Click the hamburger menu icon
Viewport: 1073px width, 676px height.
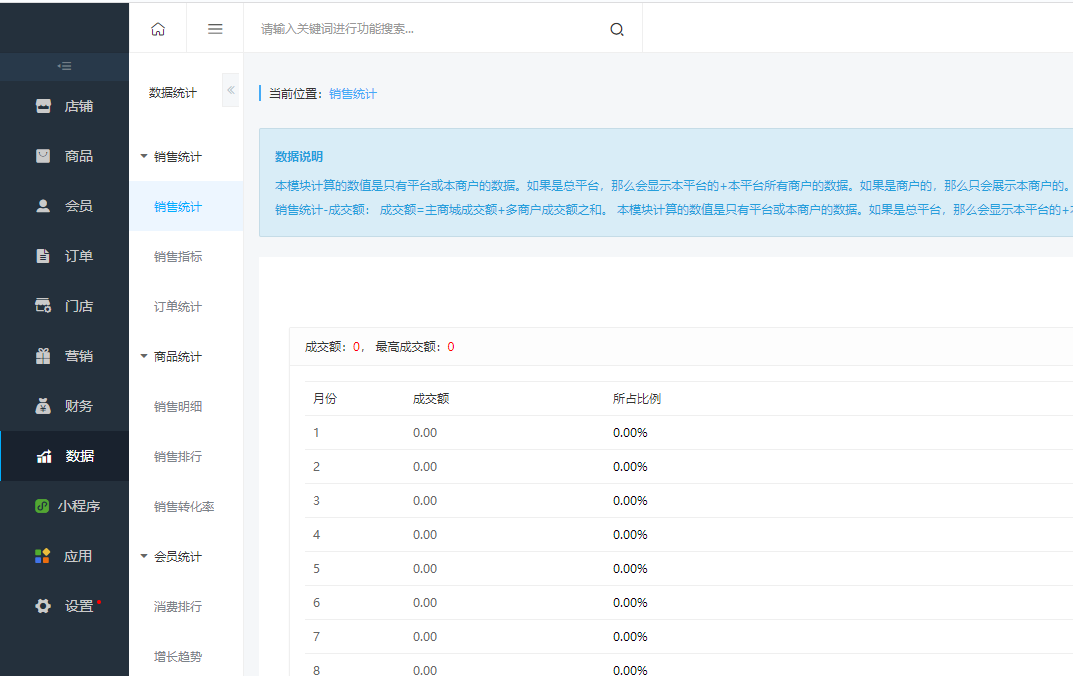click(215, 29)
